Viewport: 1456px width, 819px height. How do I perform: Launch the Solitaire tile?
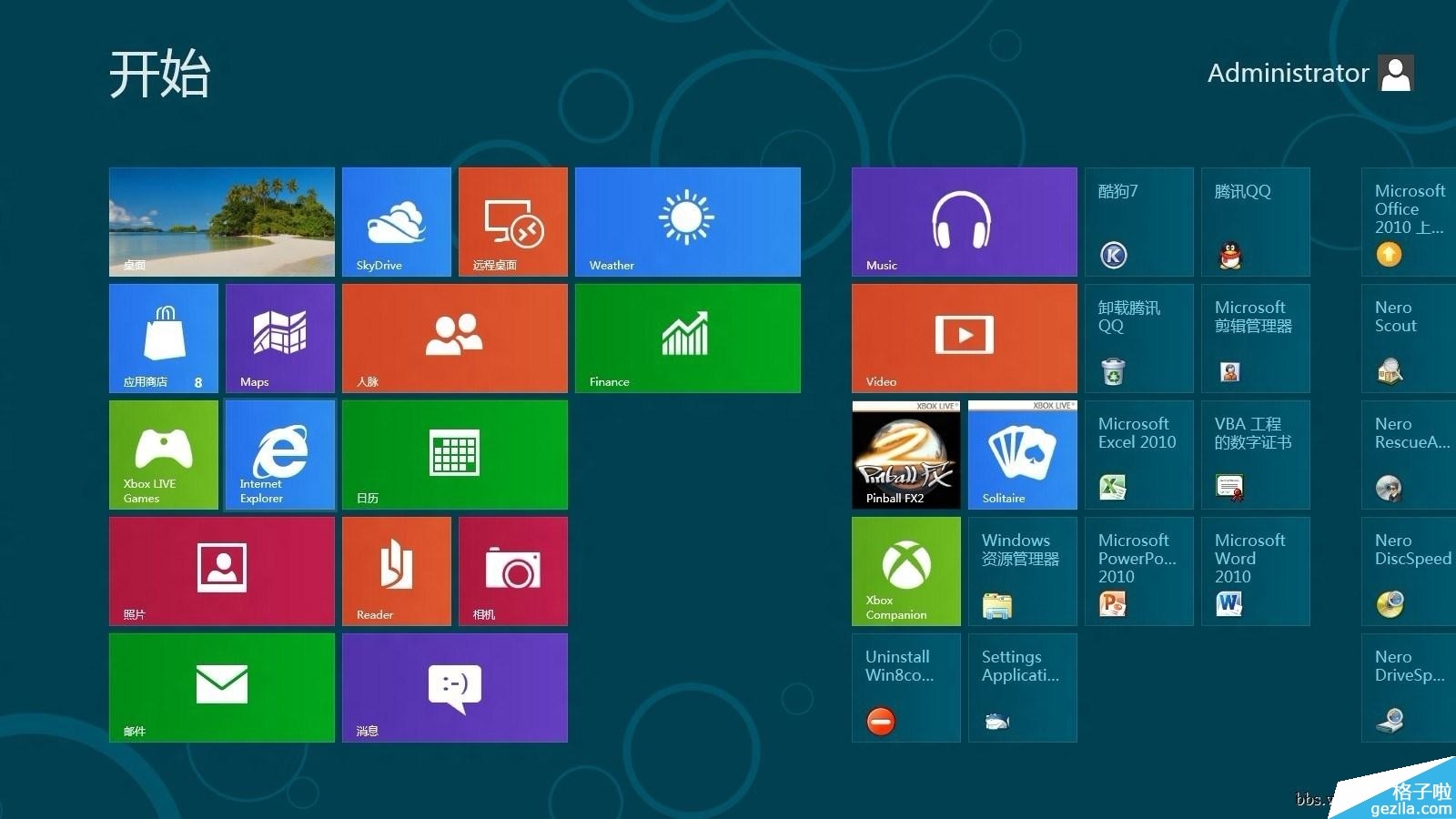click(1023, 455)
